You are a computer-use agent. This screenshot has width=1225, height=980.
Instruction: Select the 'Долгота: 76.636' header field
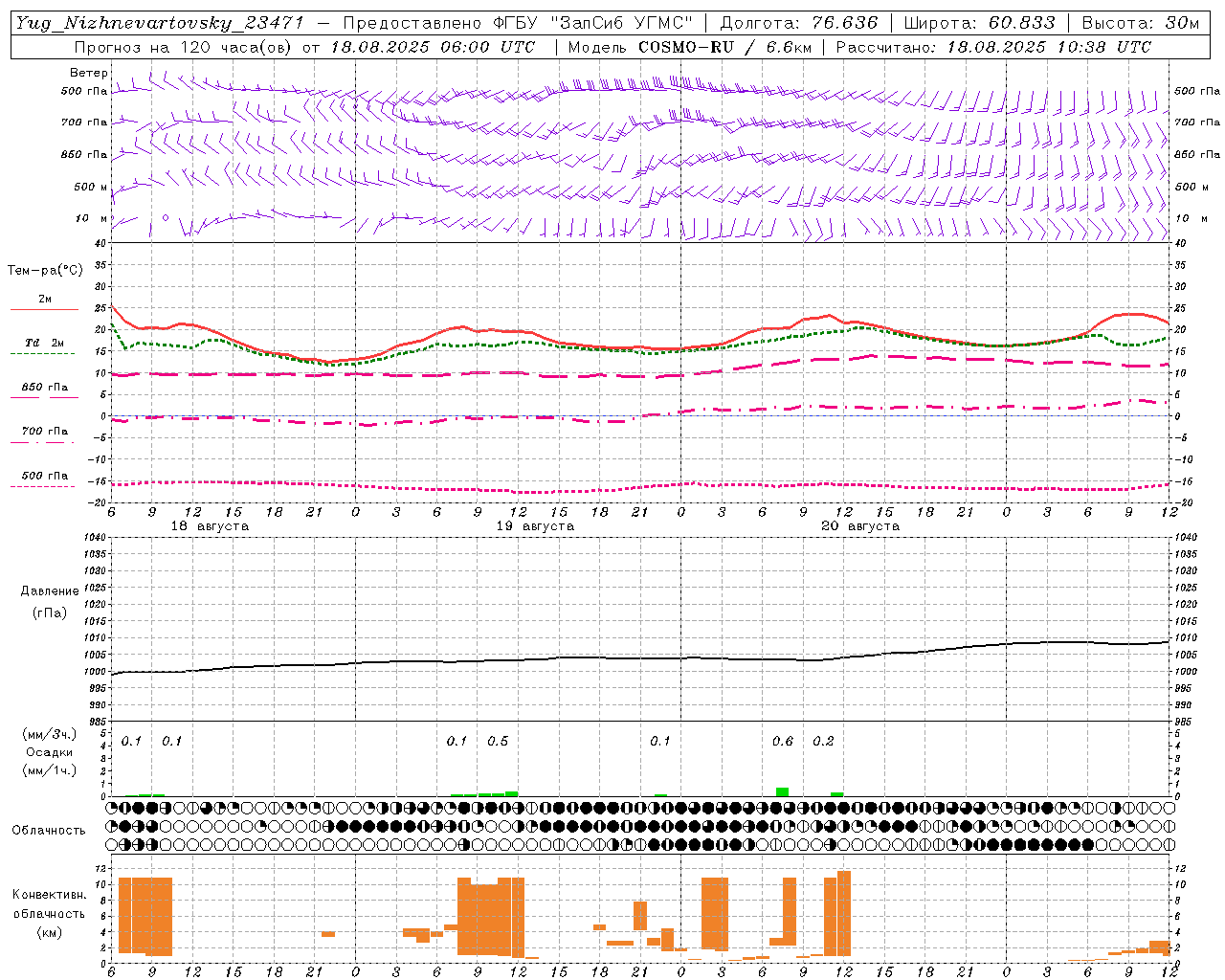coord(799,23)
